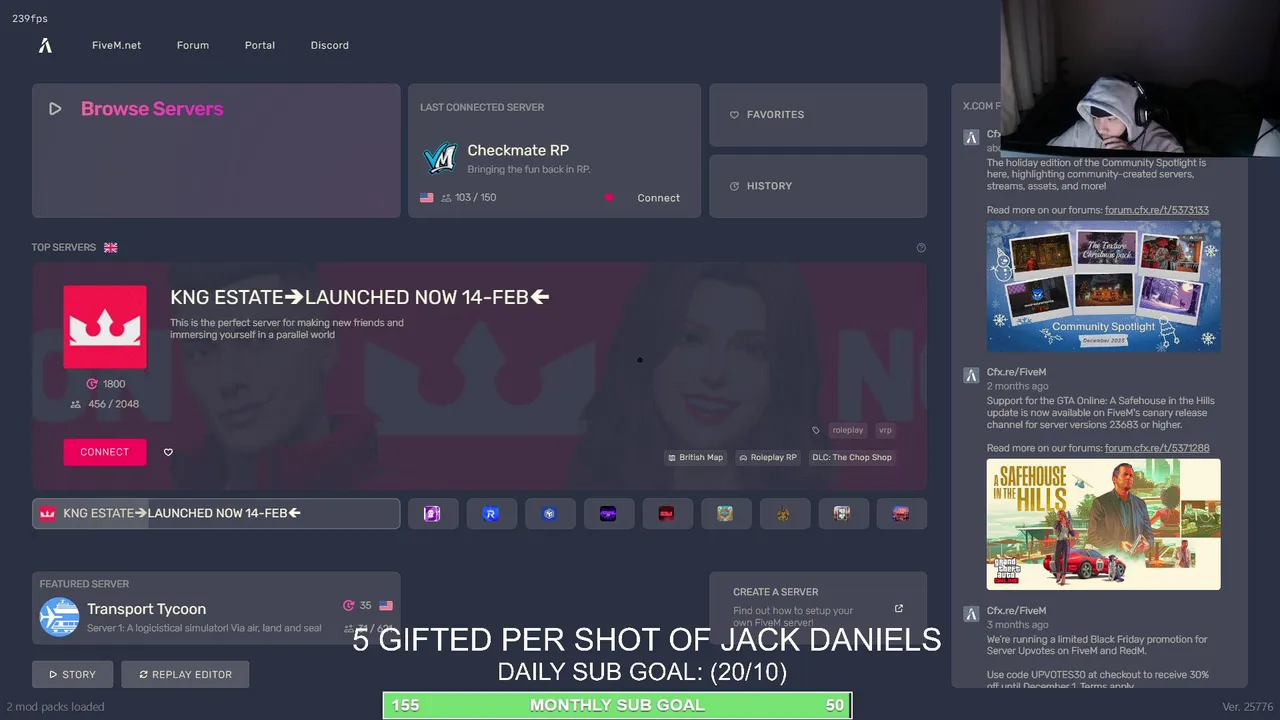Click the avatar icon of the 2-month-old post
Viewport: 1280px width, 720px height.
(970, 376)
